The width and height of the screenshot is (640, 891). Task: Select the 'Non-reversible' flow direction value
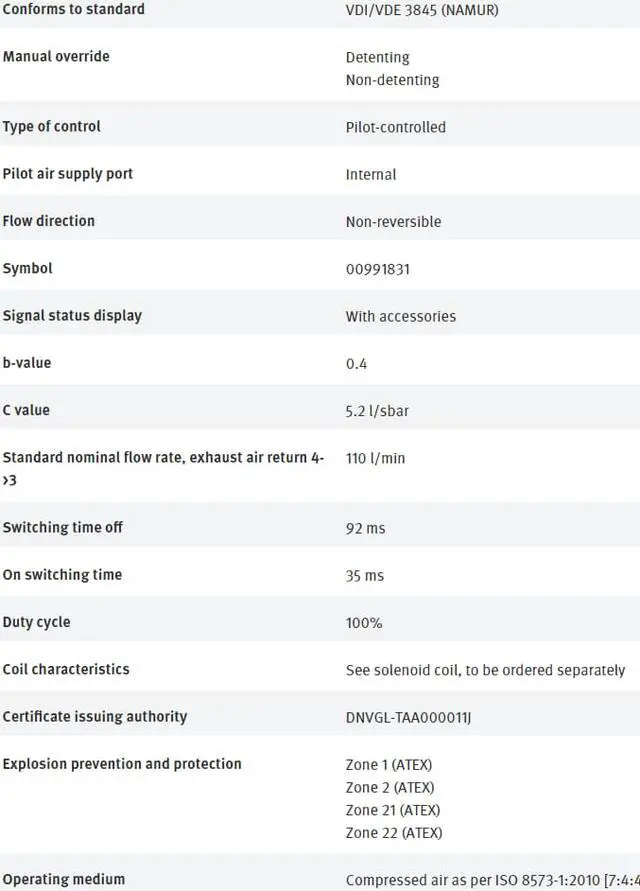393,222
